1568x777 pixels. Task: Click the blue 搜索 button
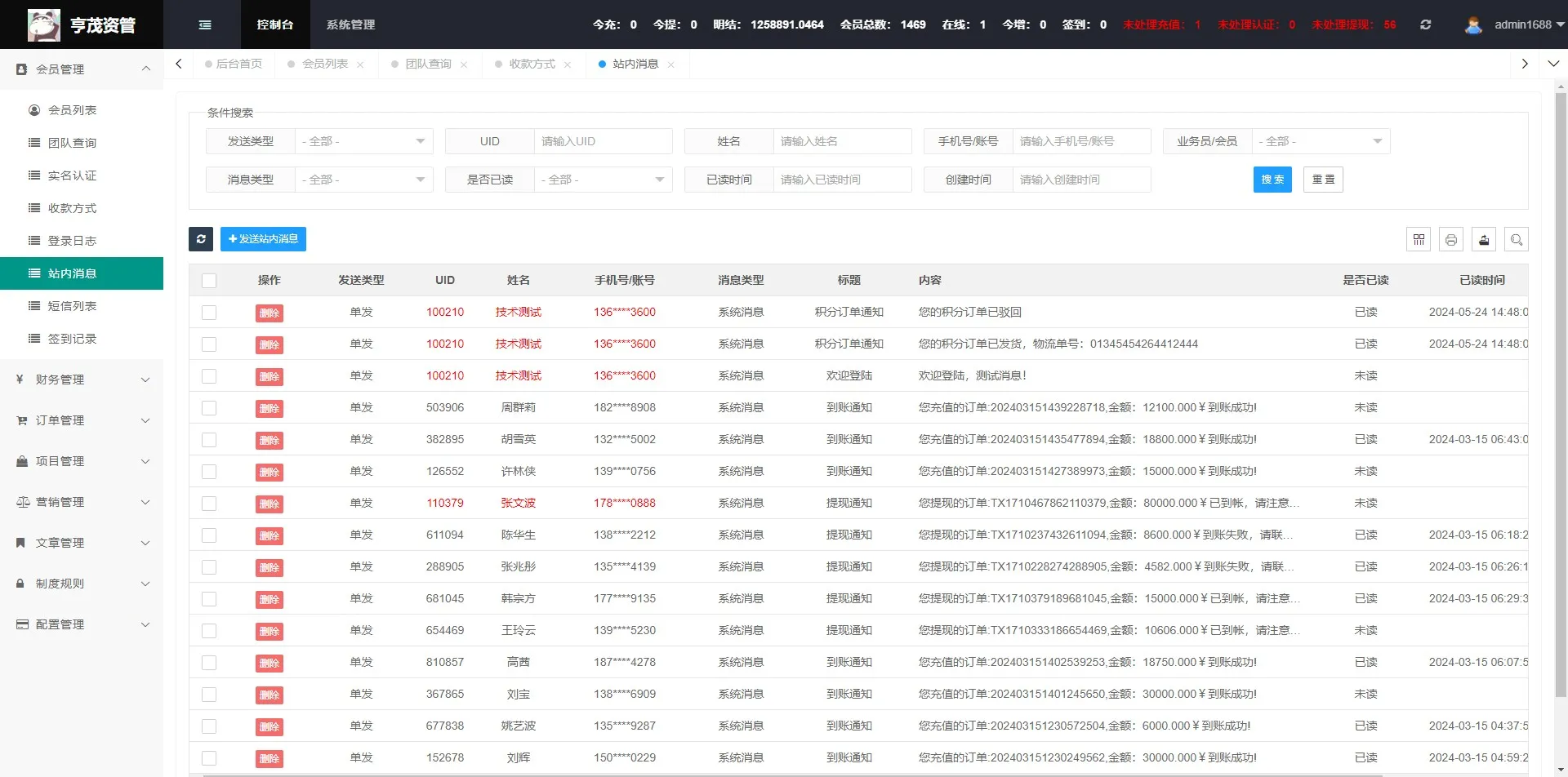pos(1272,180)
